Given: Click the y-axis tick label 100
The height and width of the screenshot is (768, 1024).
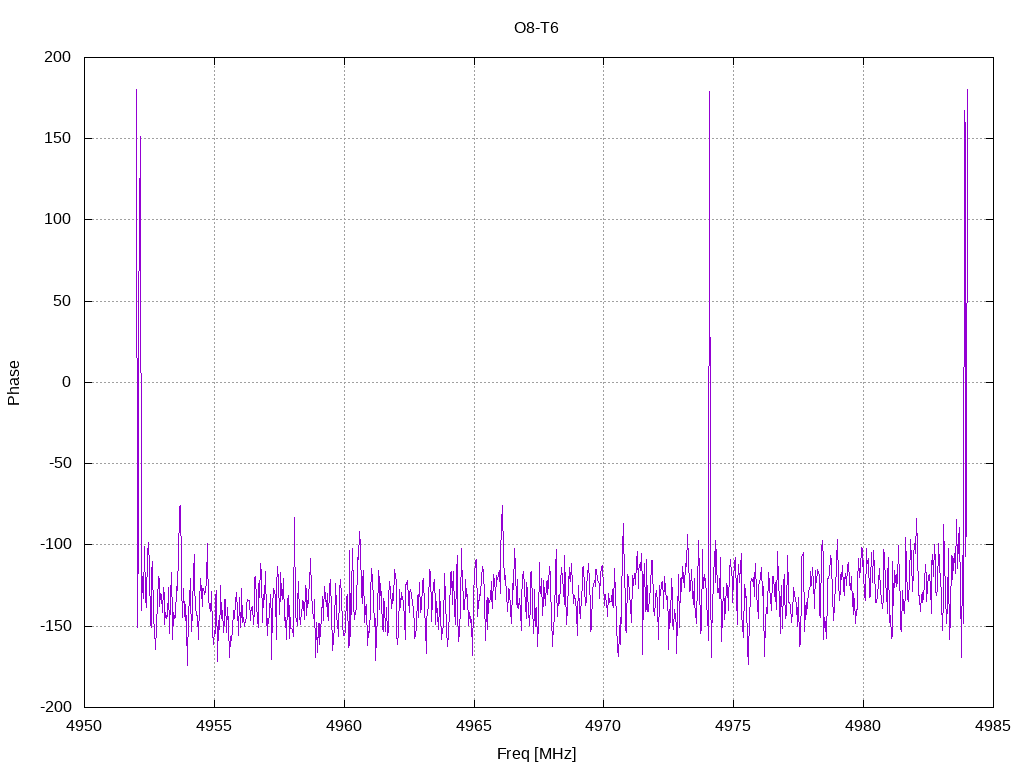Looking at the screenshot, I should point(57,219).
